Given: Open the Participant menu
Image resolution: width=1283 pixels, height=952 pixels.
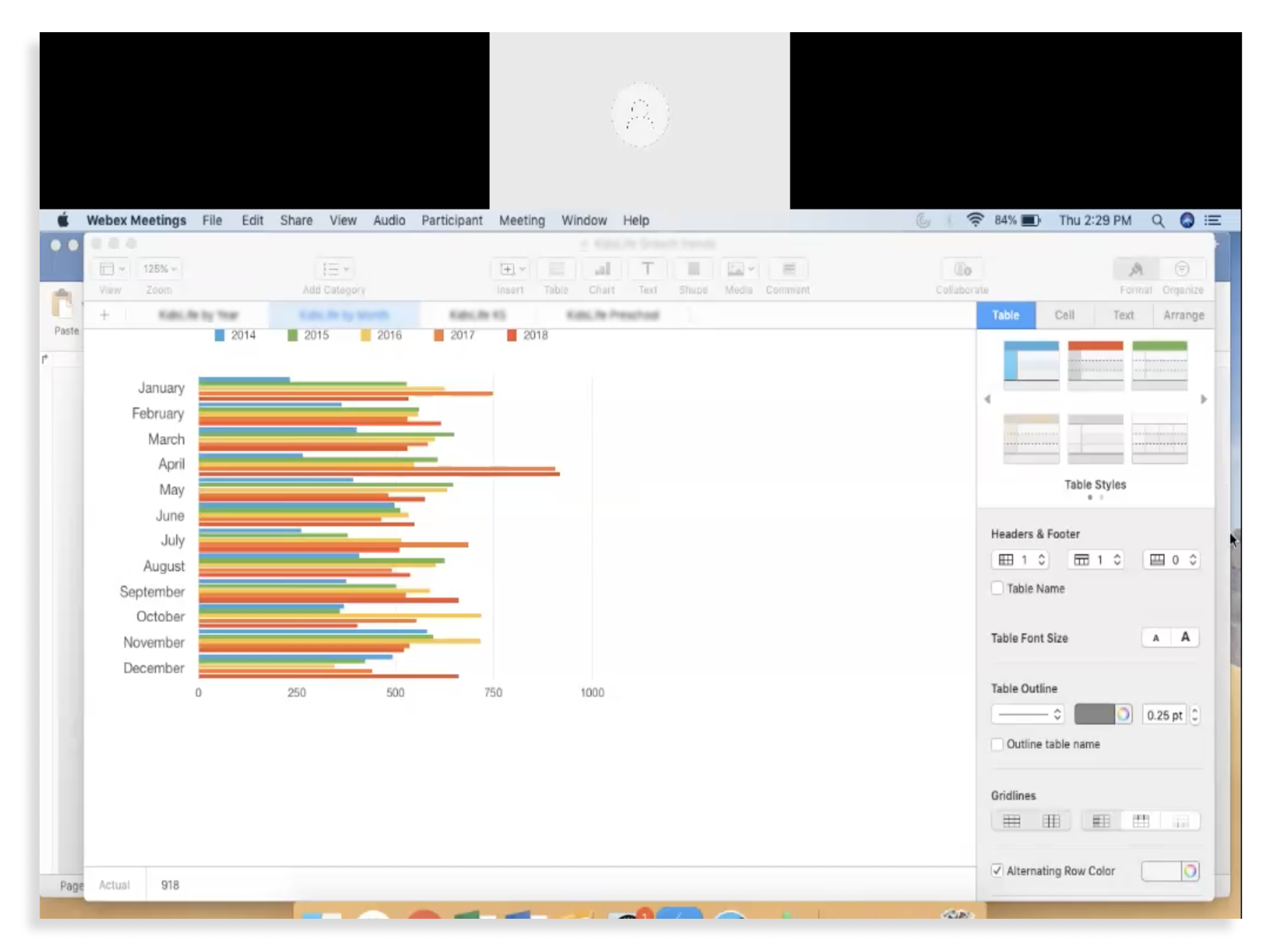Looking at the screenshot, I should (452, 221).
